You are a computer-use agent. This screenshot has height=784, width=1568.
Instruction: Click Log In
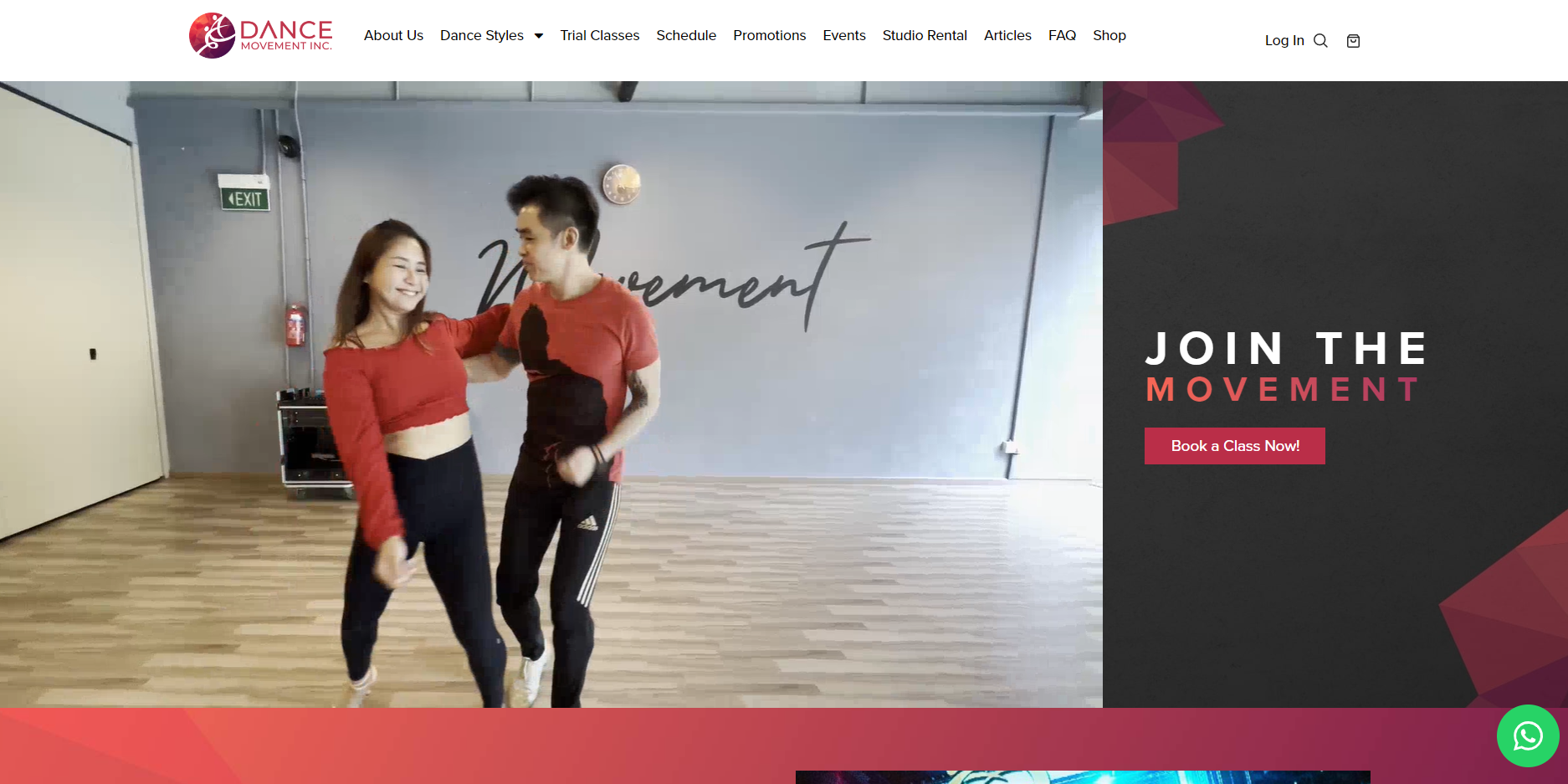(x=1284, y=40)
